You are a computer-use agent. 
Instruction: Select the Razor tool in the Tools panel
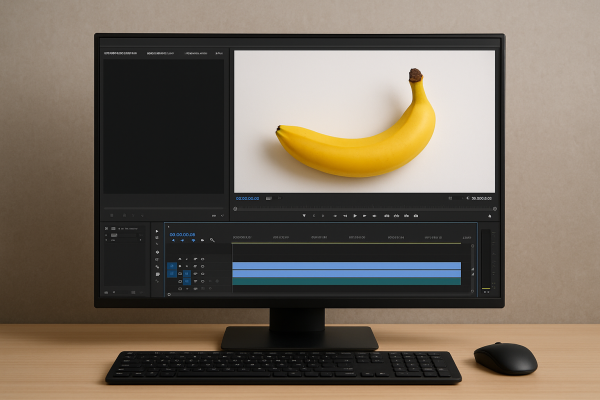tap(157, 252)
